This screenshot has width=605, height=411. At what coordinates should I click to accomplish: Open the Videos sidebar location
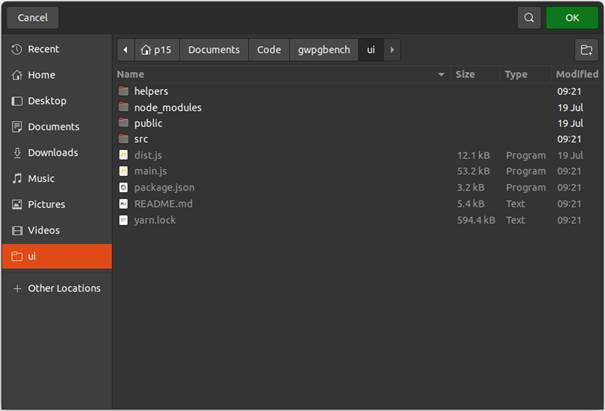pyautogui.click(x=57, y=230)
